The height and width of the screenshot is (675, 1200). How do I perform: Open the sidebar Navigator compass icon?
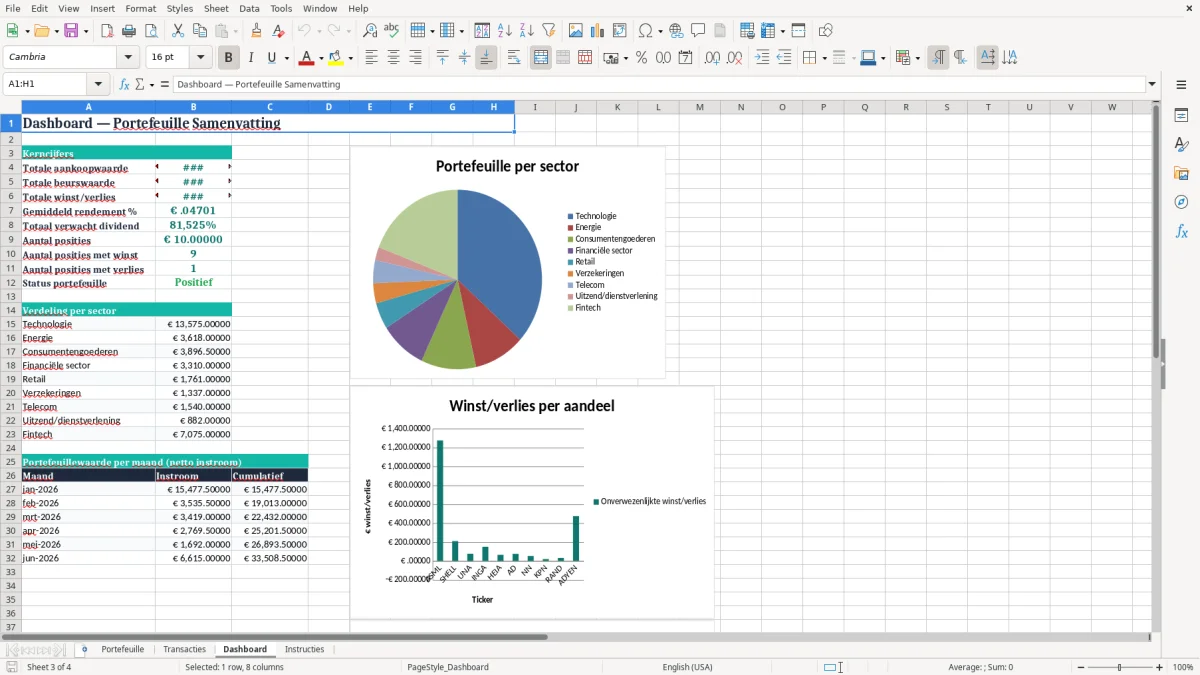click(1182, 202)
